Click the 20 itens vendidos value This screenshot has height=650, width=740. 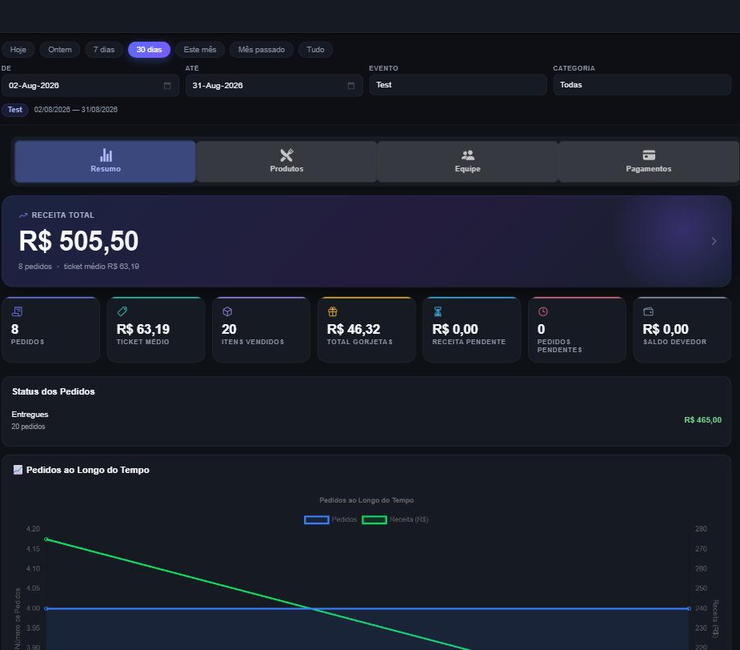229,329
